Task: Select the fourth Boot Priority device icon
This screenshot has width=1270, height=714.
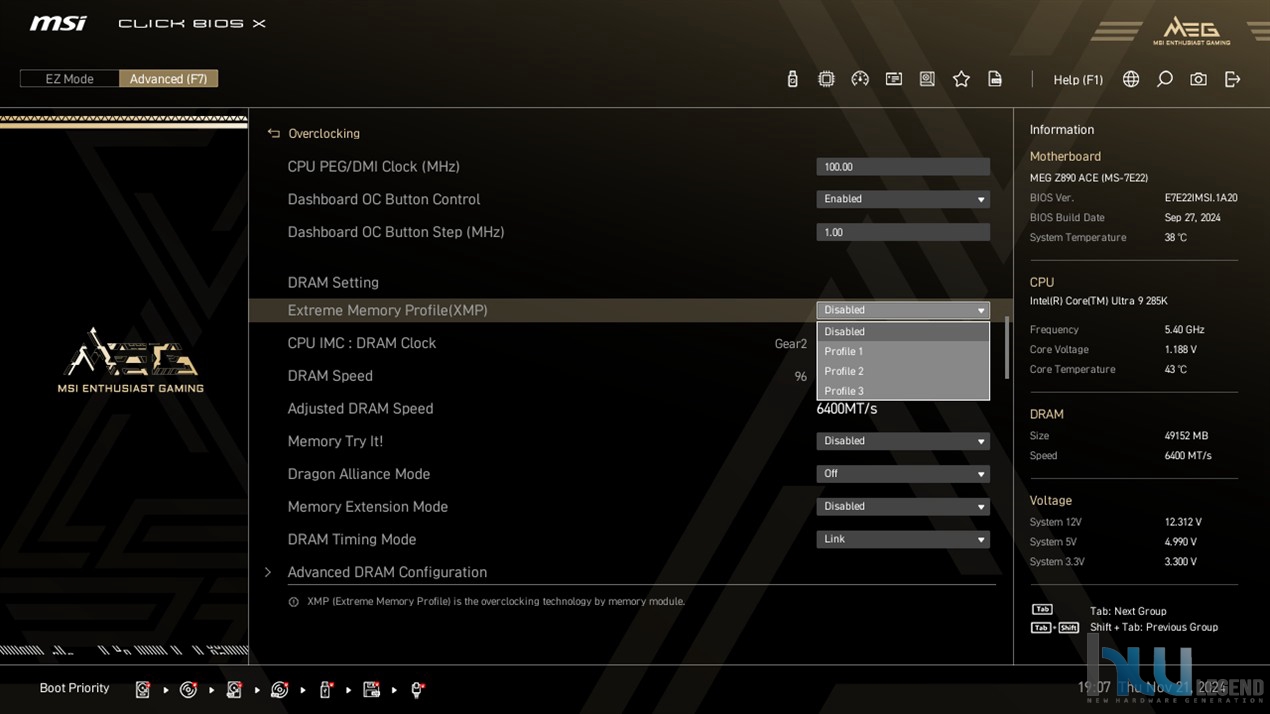Action: [280, 689]
